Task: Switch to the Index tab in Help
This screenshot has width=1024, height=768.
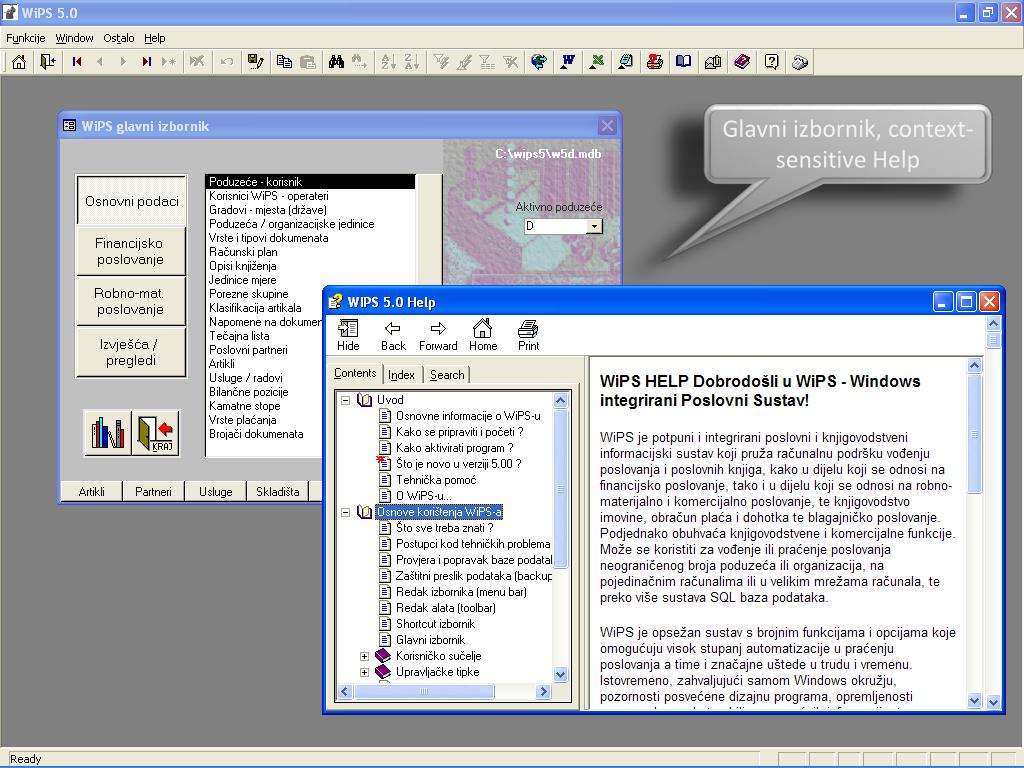Action: click(x=401, y=375)
